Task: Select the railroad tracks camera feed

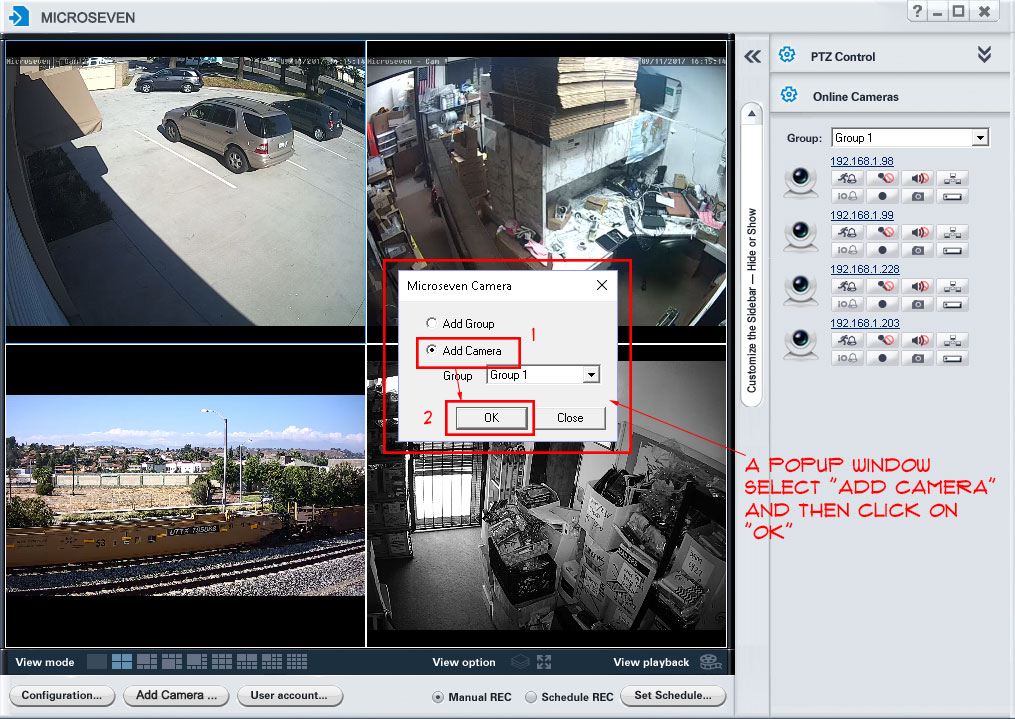Action: (186, 496)
